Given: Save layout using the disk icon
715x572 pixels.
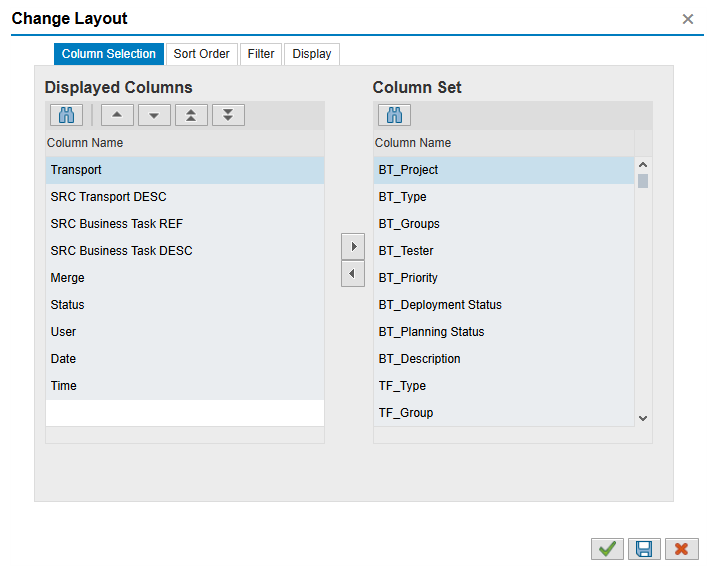Looking at the screenshot, I should pyautogui.click(x=644, y=548).
